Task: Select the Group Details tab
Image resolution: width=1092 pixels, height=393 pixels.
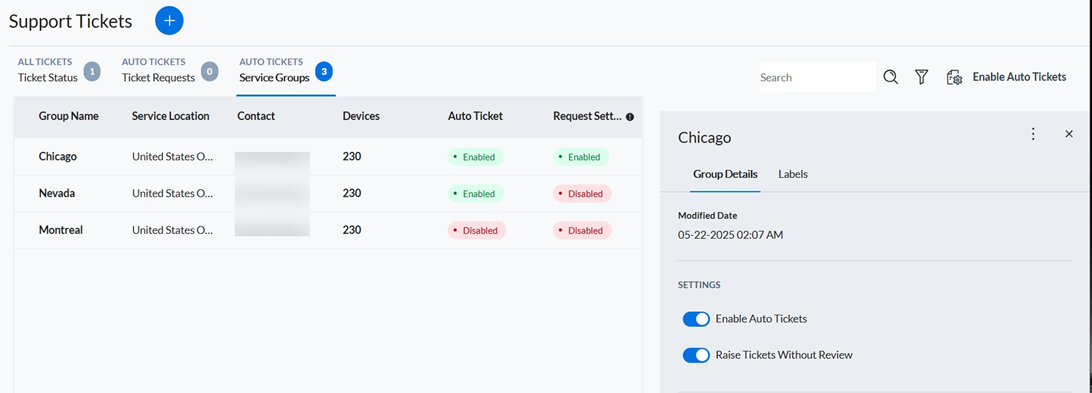Action: click(725, 174)
